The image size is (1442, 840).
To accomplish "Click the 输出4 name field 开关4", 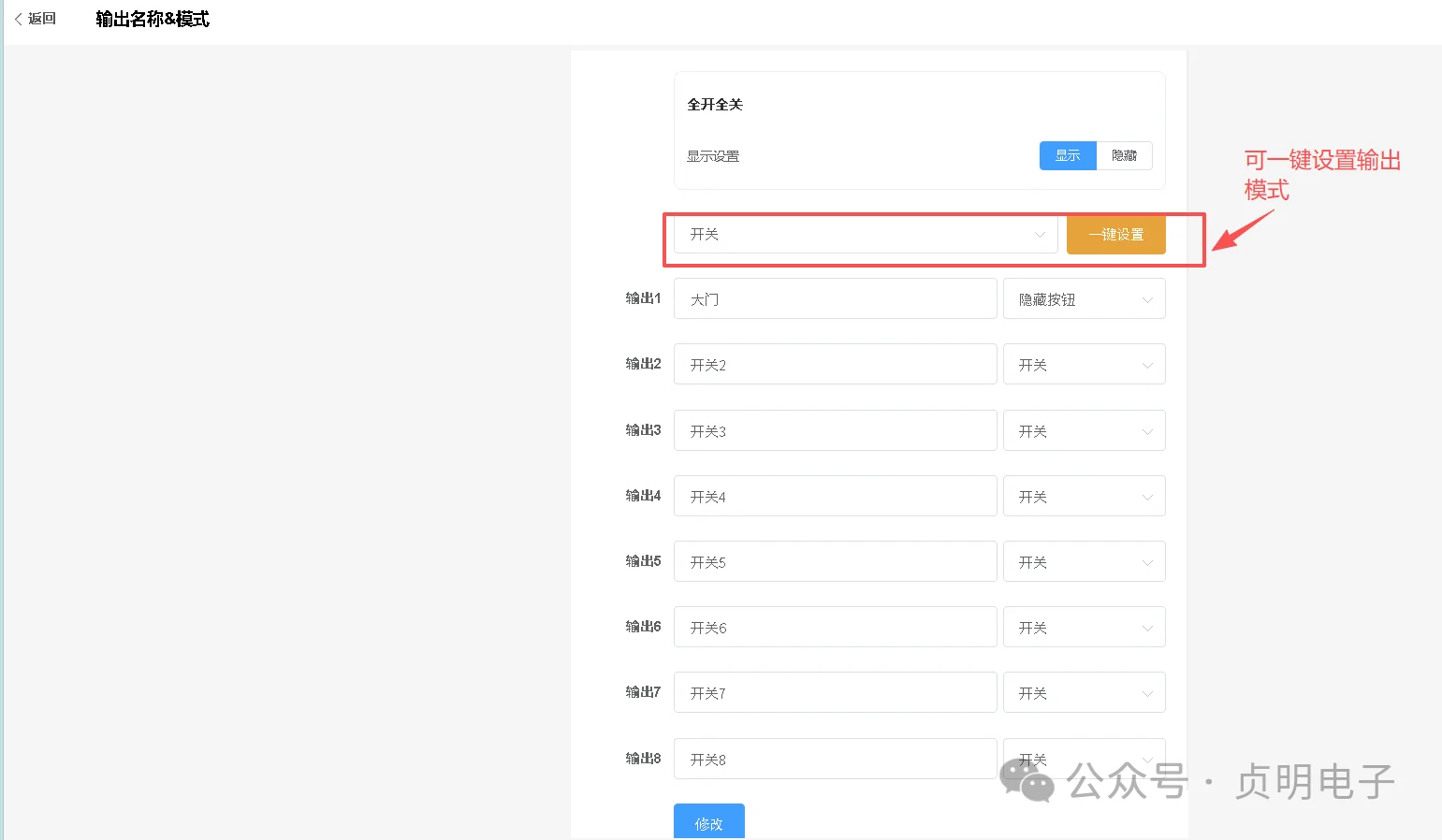I will coord(835,497).
